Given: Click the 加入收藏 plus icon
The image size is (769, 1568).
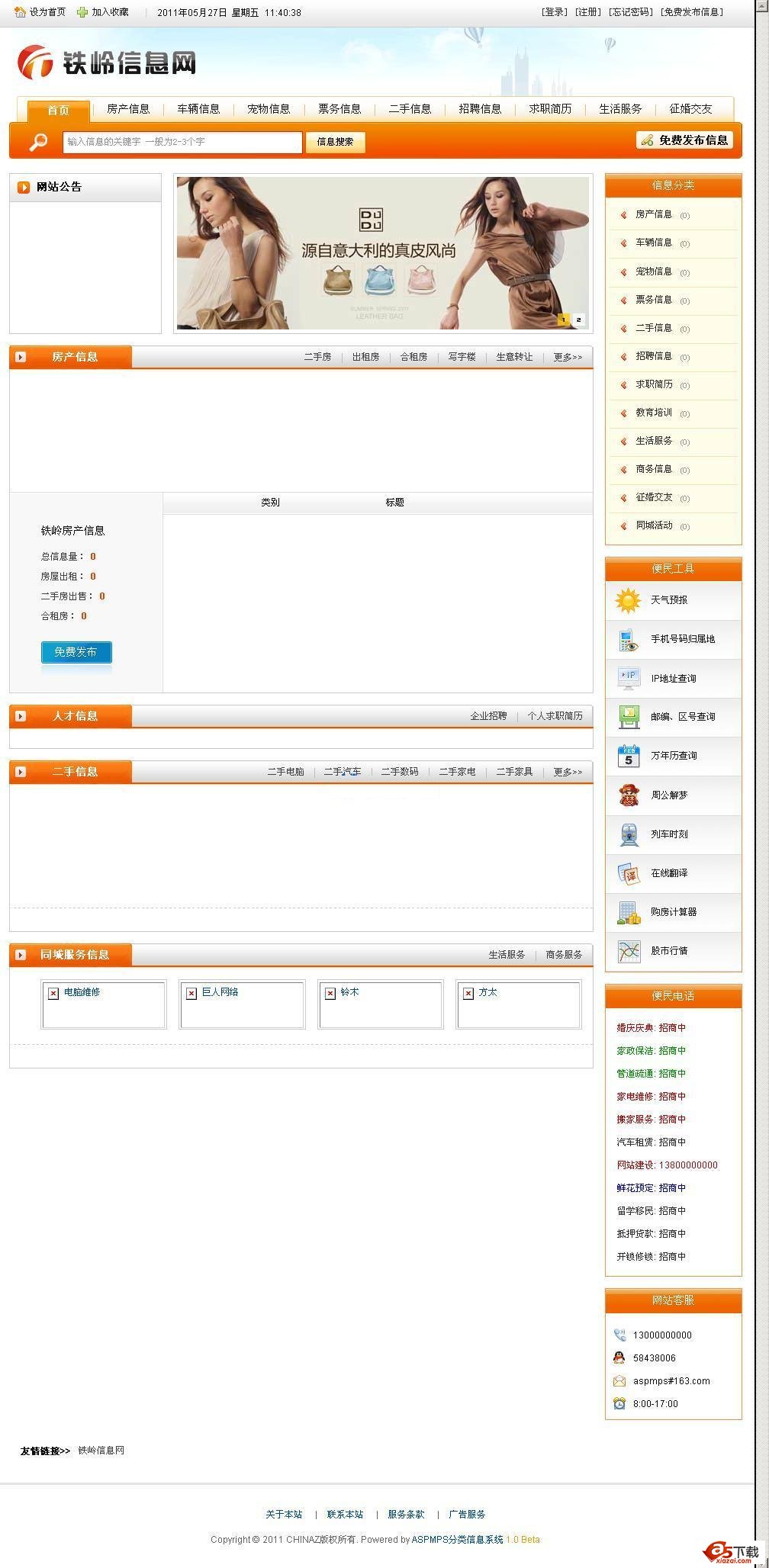Looking at the screenshot, I should [82, 12].
